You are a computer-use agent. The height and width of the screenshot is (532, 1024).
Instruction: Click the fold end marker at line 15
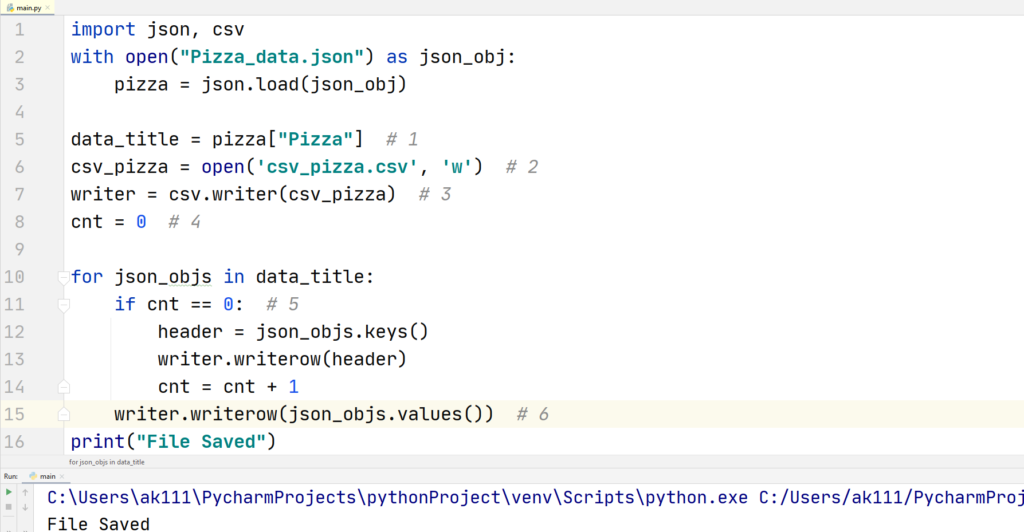point(63,415)
